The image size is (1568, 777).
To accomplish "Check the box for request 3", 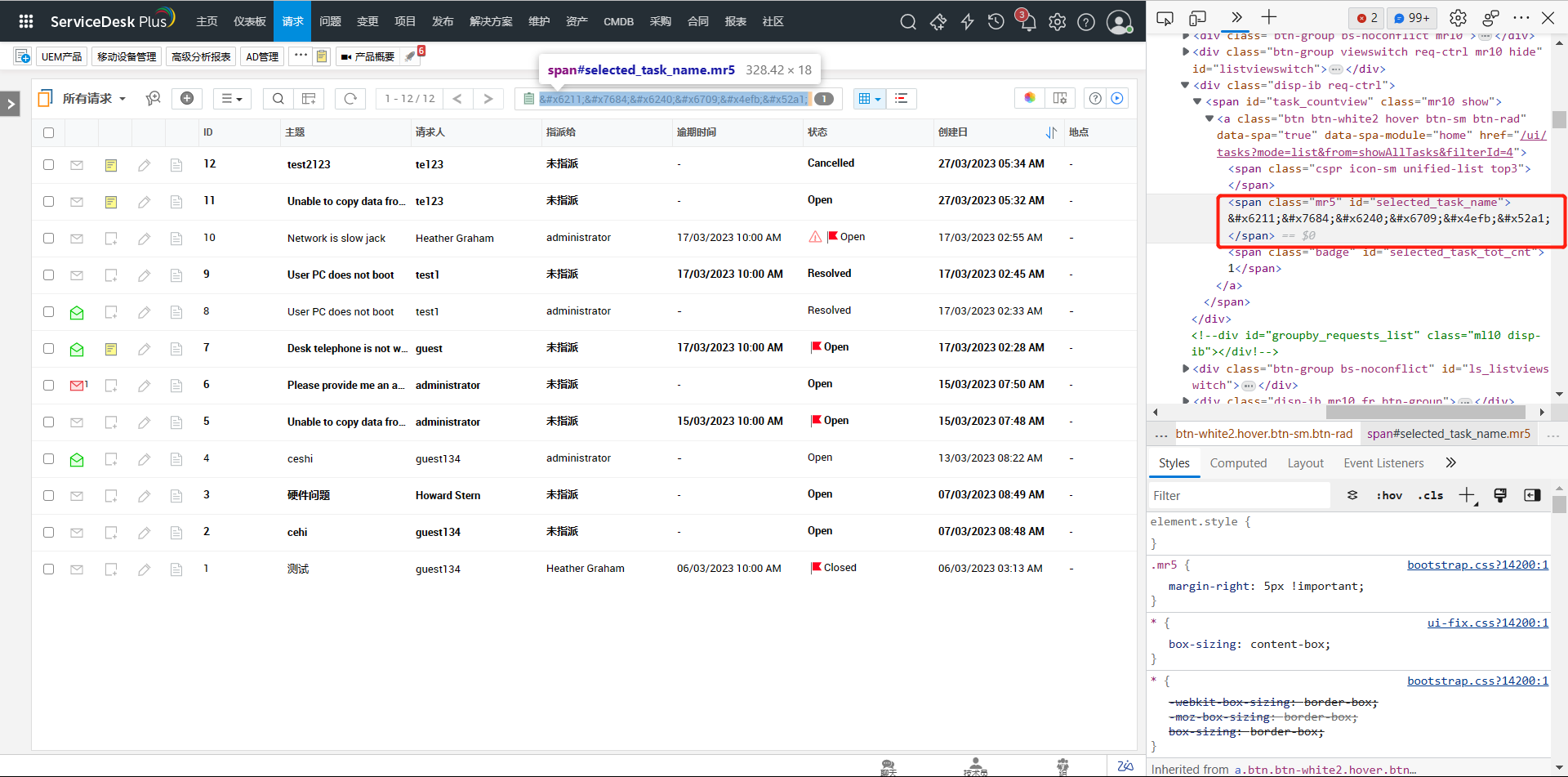I will (x=48, y=495).
